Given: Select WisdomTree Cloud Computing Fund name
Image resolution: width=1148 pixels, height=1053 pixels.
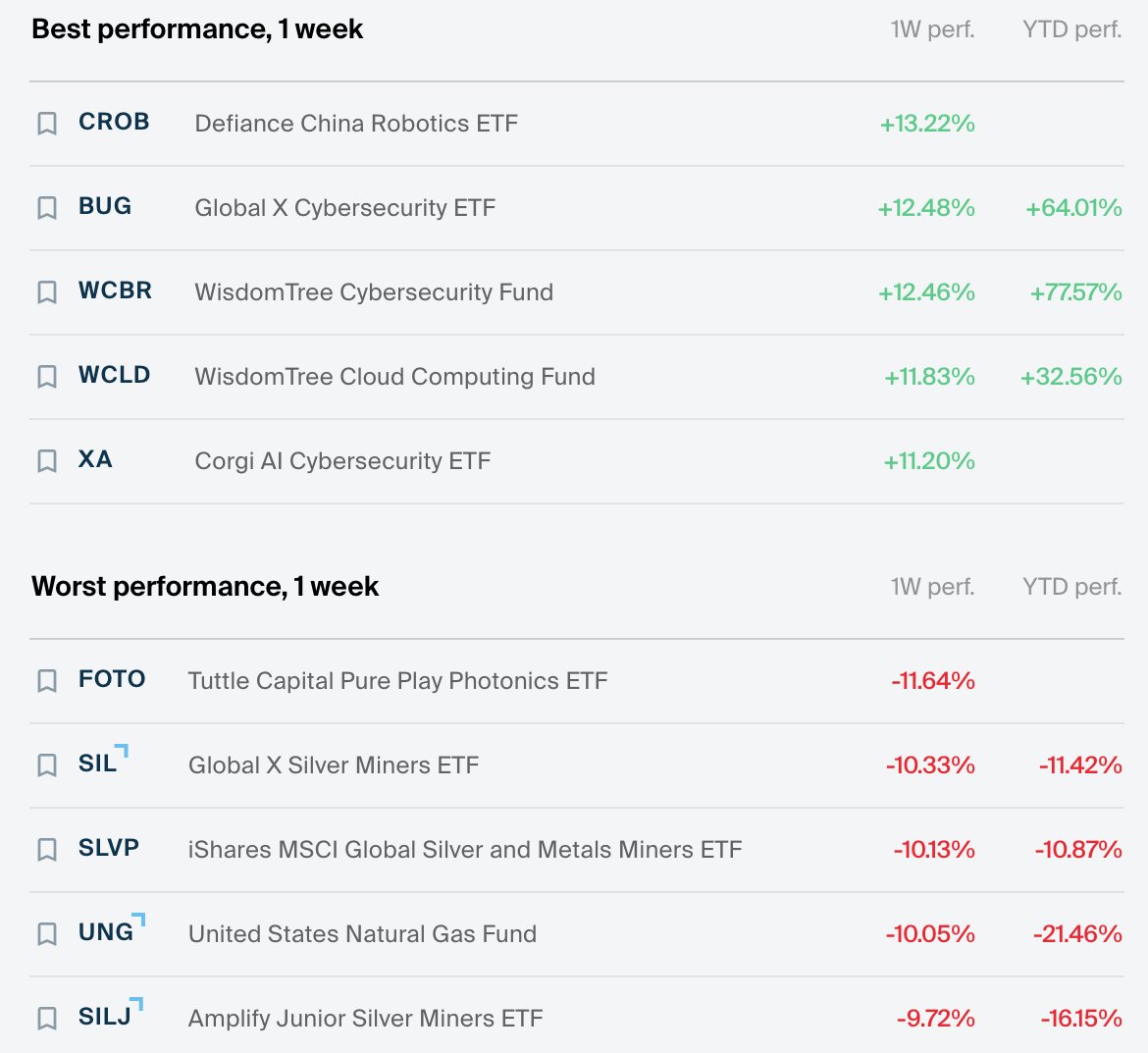Looking at the screenshot, I should click(394, 377).
